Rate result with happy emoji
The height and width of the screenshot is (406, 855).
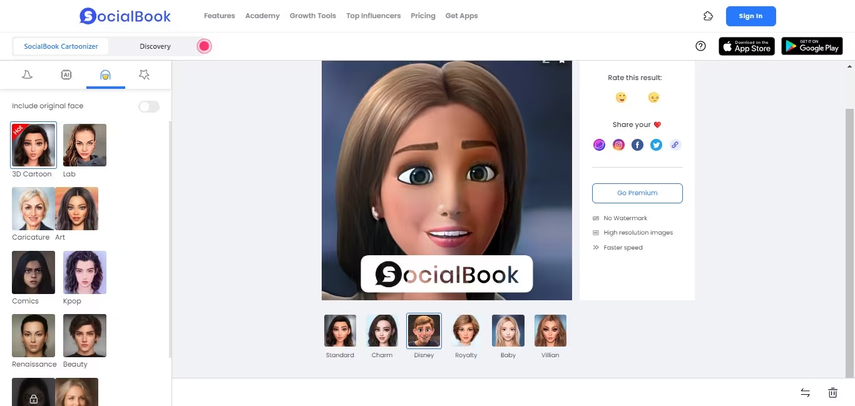point(621,98)
